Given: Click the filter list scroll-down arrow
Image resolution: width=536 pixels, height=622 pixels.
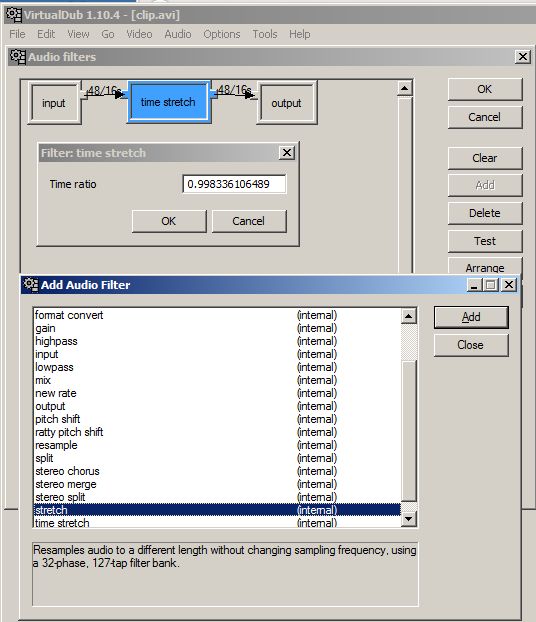Looking at the screenshot, I should click(409, 519).
